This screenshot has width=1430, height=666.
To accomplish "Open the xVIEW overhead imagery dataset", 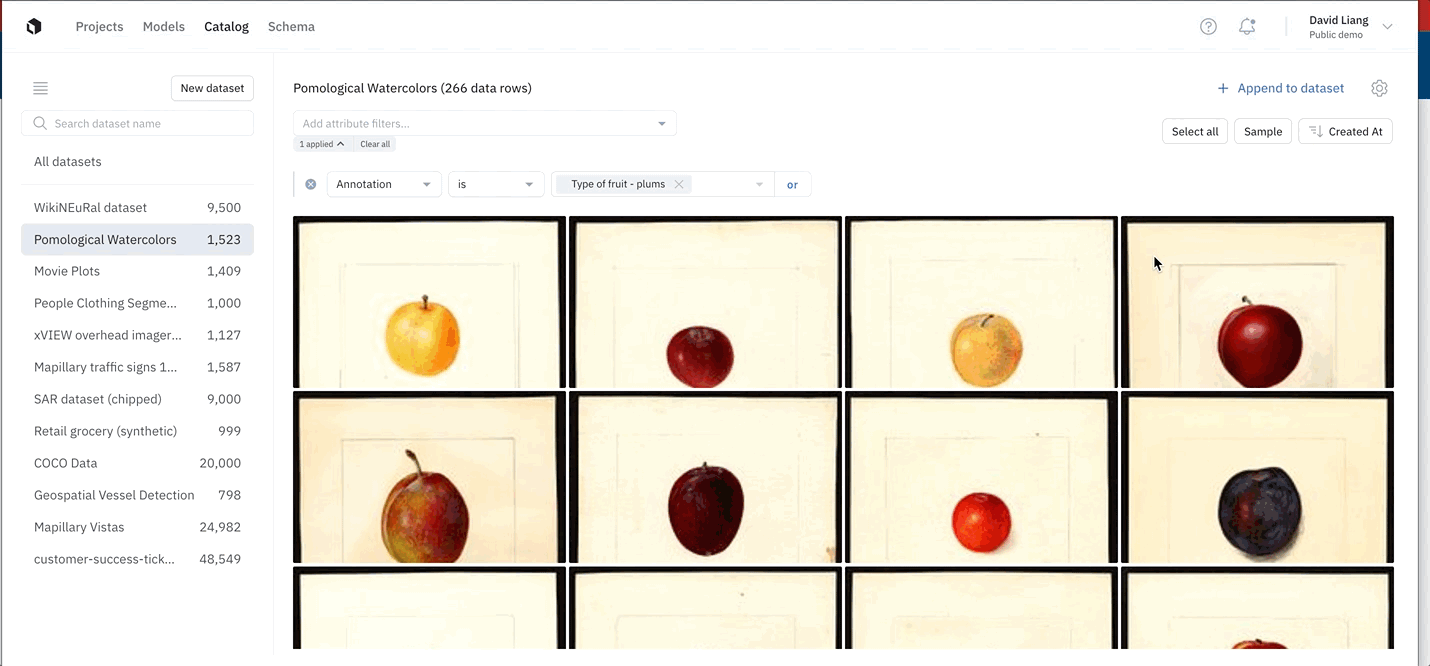I will [x=137, y=335].
